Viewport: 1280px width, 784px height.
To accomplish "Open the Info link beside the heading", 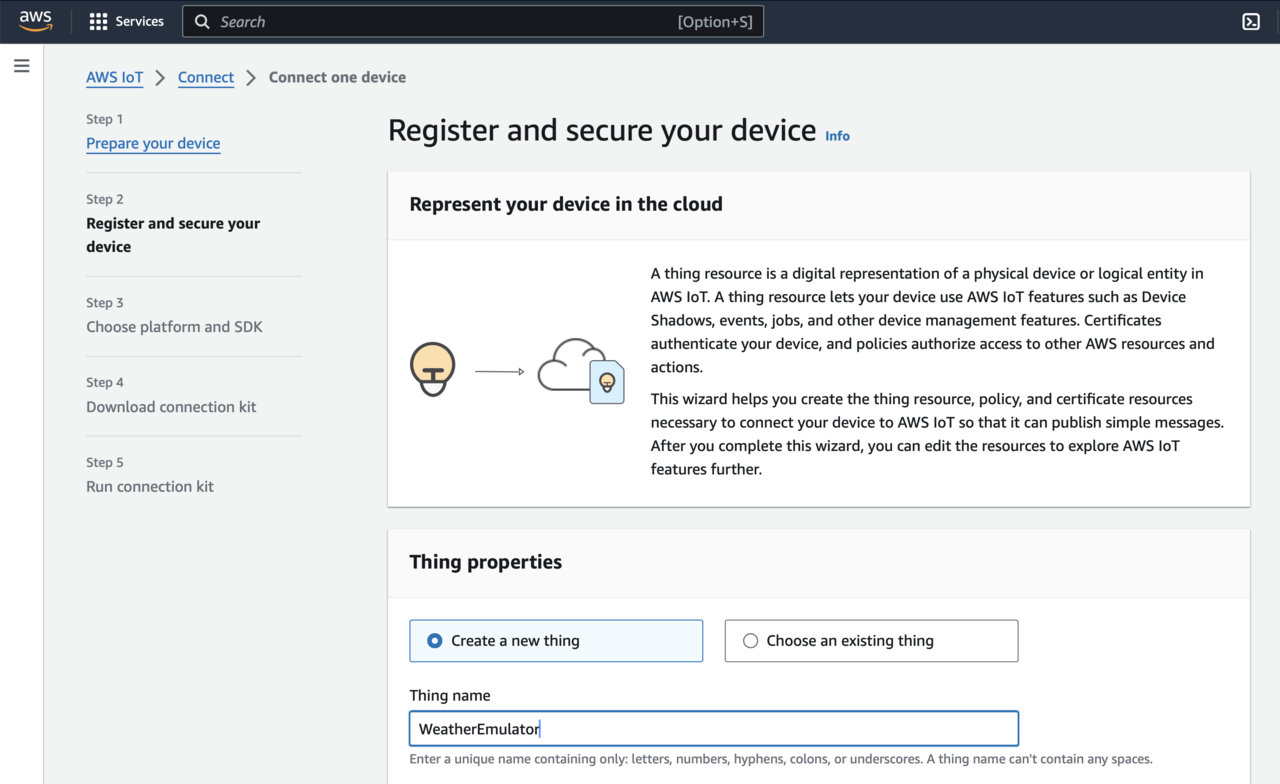I will (x=837, y=136).
